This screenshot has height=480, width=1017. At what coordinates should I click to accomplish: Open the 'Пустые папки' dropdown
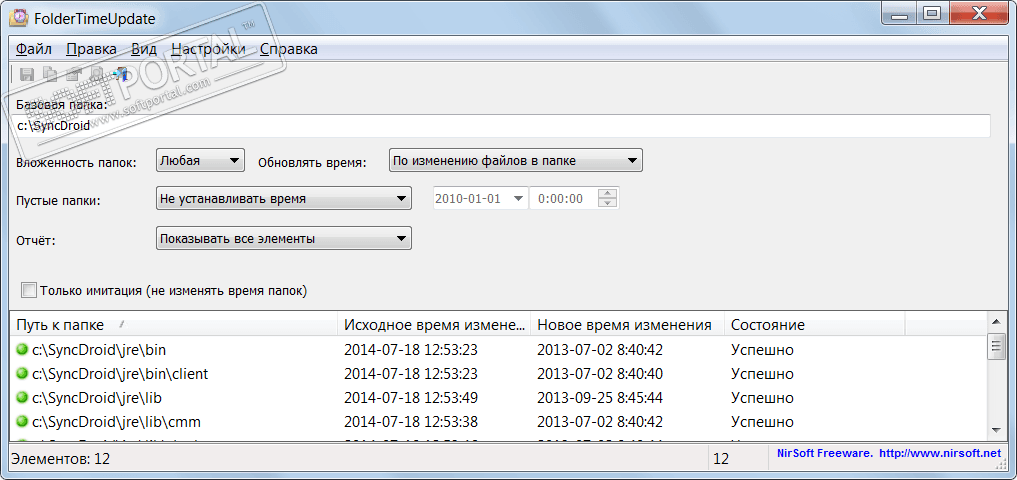(x=284, y=198)
